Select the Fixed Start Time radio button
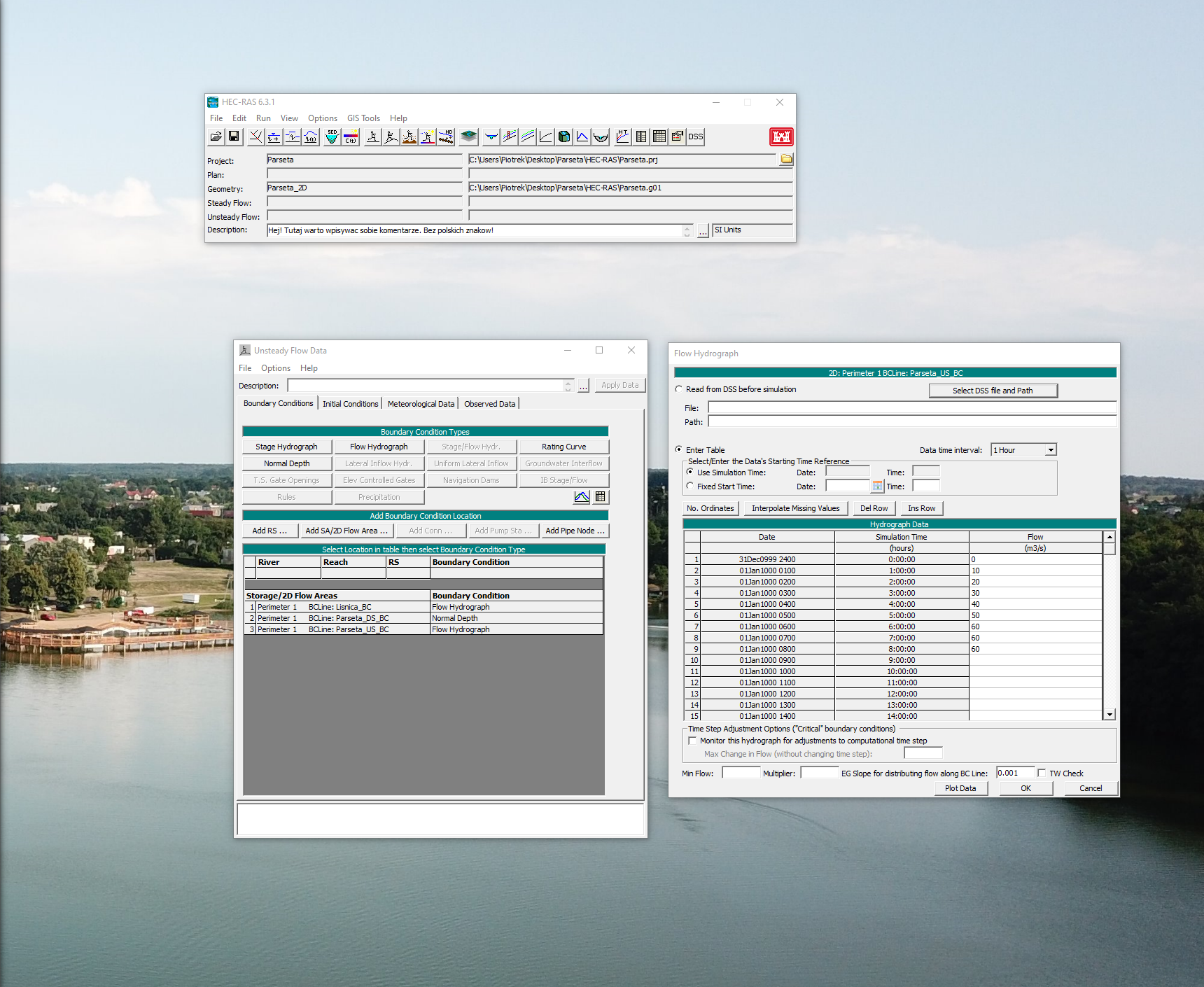1204x987 pixels. click(690, 486)
